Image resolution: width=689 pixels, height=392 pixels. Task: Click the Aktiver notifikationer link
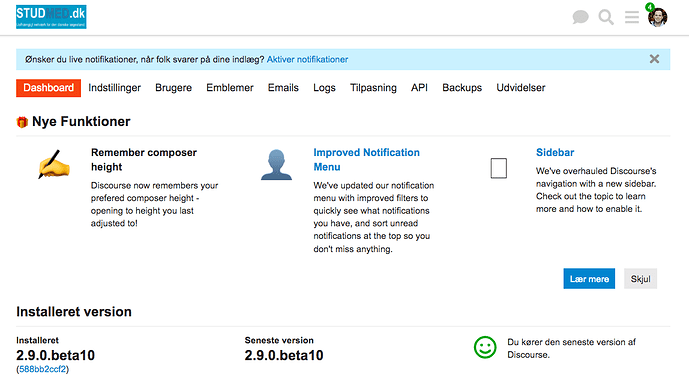307,59
